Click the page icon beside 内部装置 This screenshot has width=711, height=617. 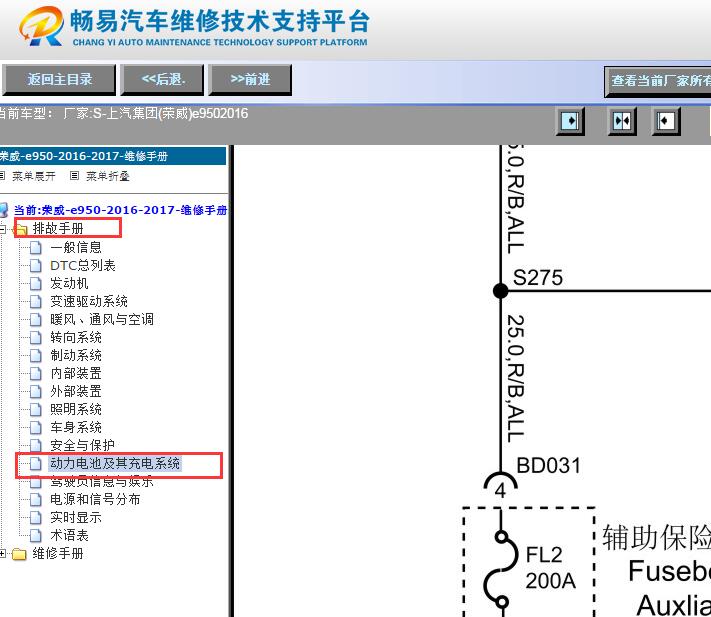tap(35, 374)
